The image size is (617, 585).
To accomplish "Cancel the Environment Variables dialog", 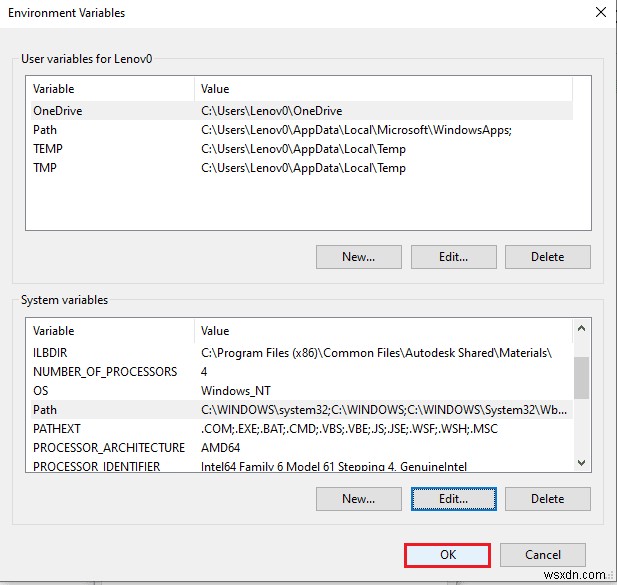I will [543, 555].
